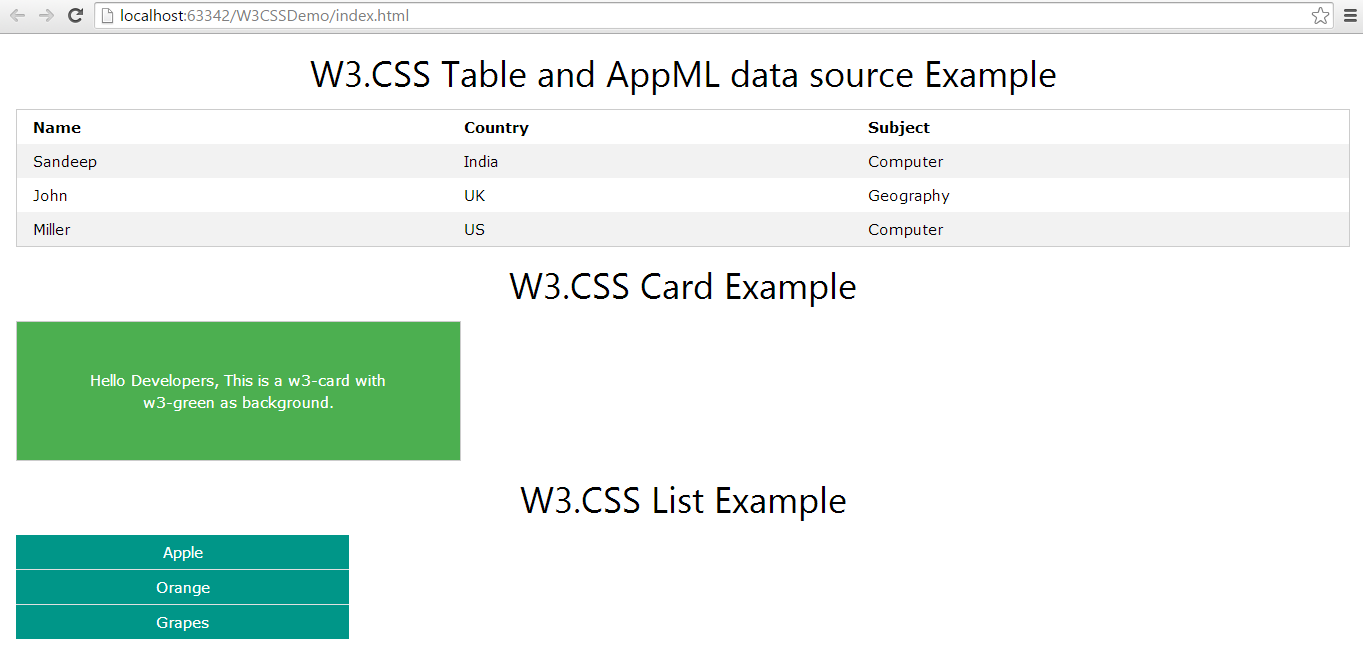The height and width of the screenshot is (647, 1363).
Task: Click the W3.CSS List Example heading
Action: click(683, 500)
